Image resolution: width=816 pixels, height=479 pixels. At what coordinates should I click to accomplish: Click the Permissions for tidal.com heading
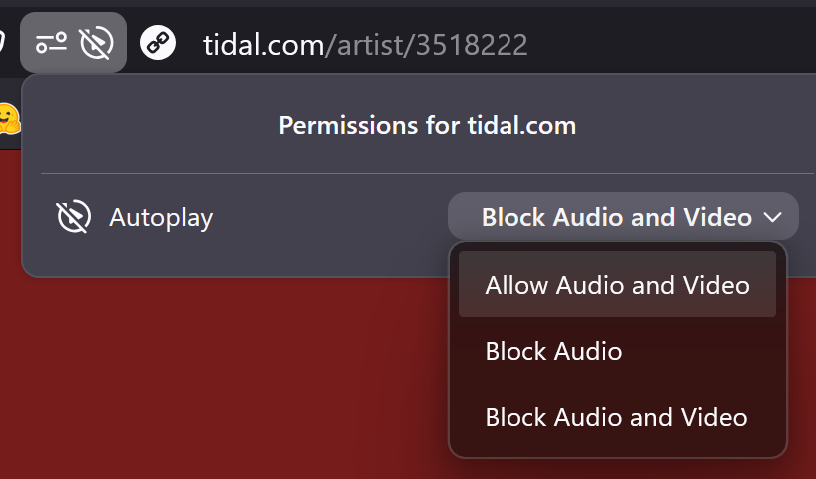click(x=427, y=125)
